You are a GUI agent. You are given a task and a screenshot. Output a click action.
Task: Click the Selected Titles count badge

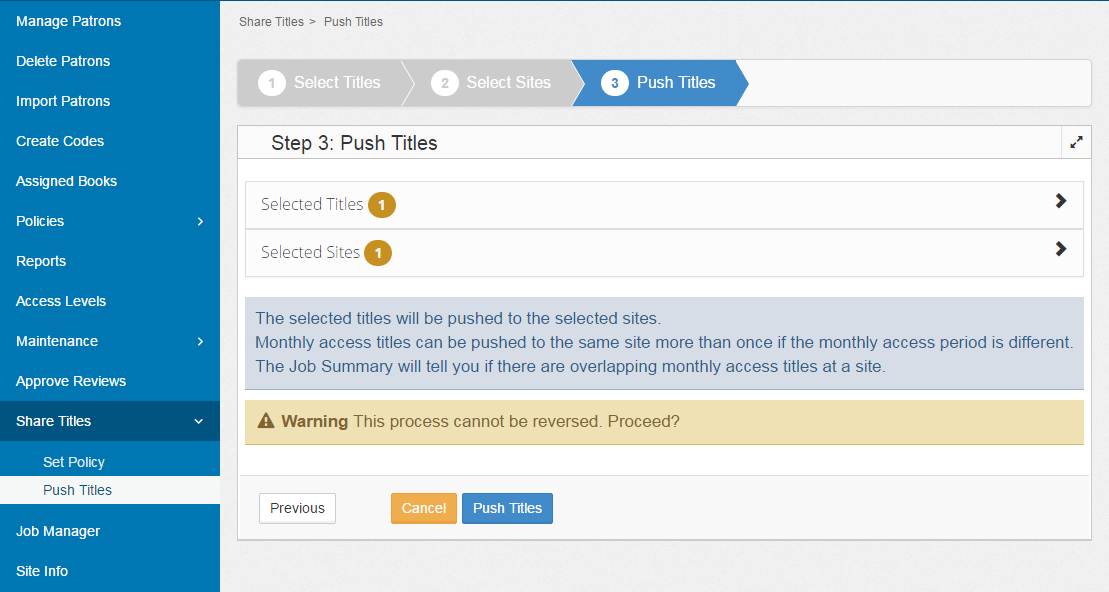(381, 205)
